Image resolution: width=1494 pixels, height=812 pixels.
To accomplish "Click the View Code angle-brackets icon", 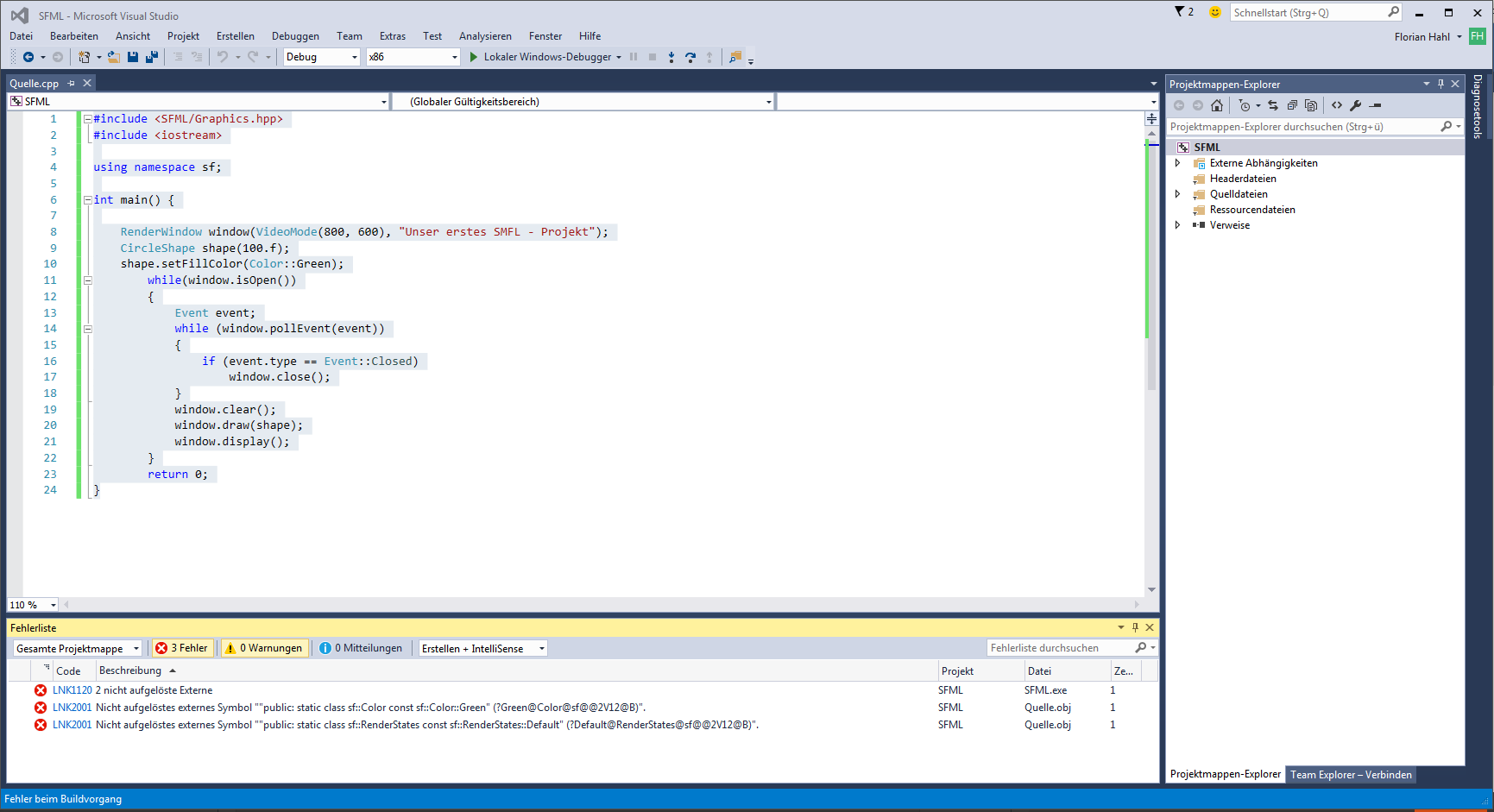I will 1337,105.
